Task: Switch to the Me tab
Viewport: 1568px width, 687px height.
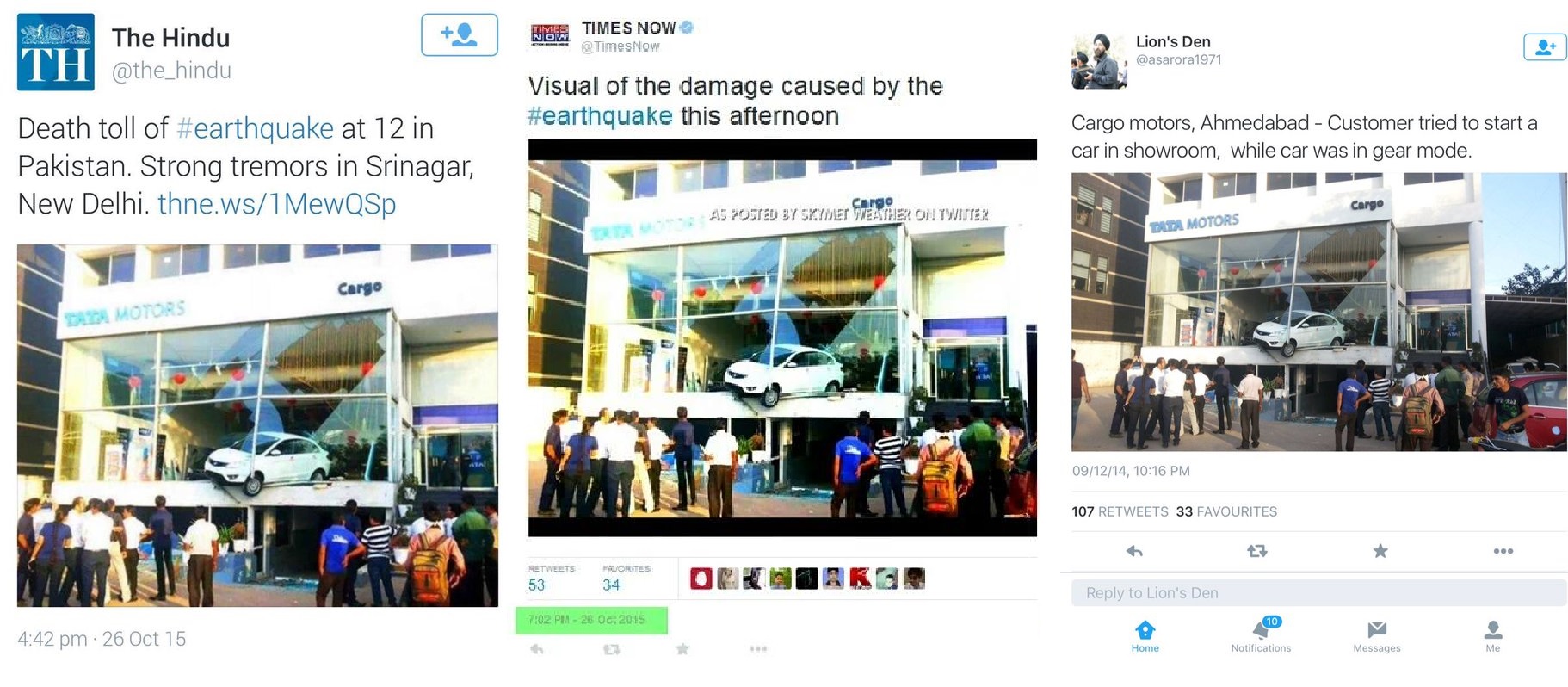Action: coord(1492,636)
